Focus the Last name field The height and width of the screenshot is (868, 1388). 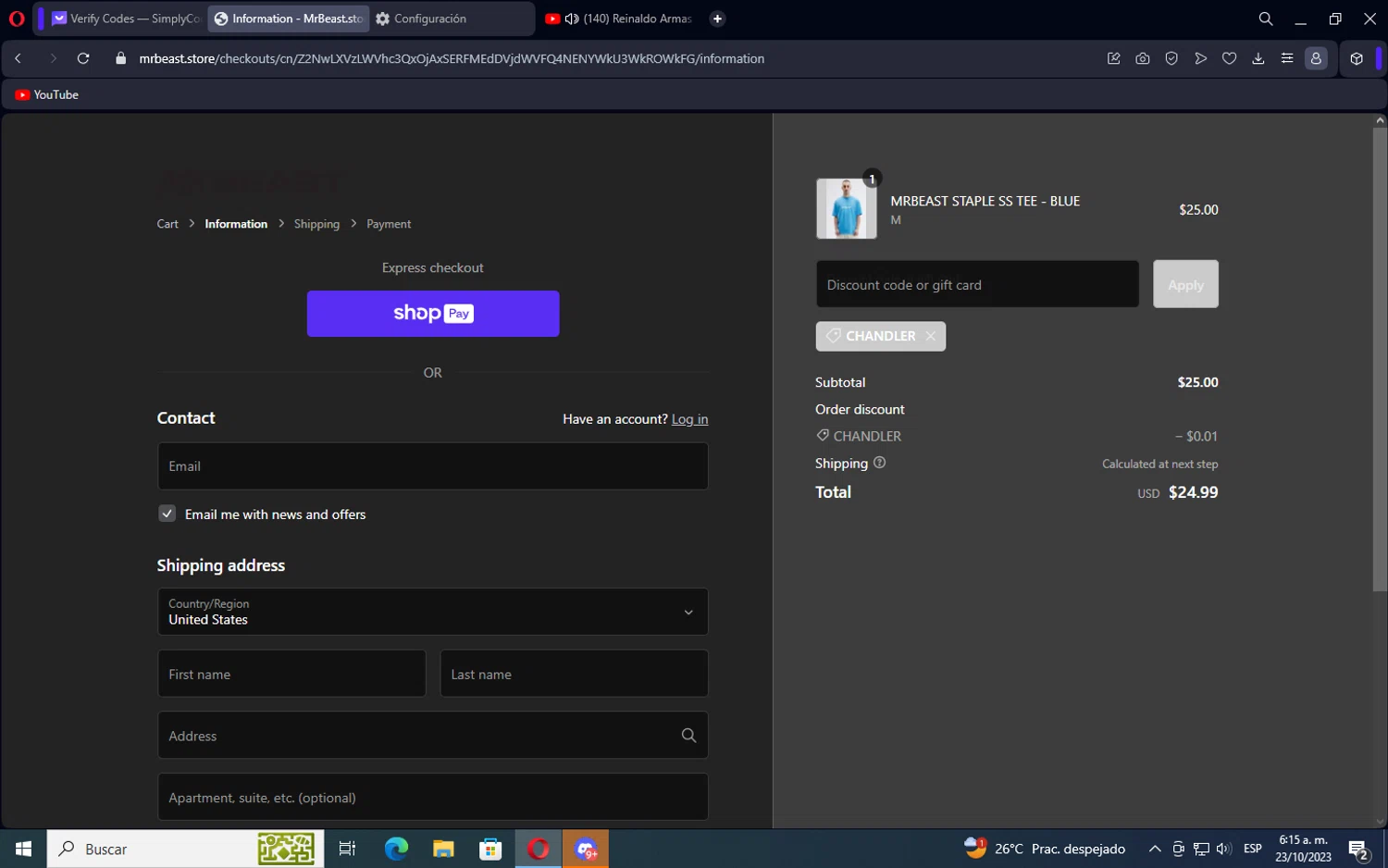pyautogui.click(x=574, y=674)
